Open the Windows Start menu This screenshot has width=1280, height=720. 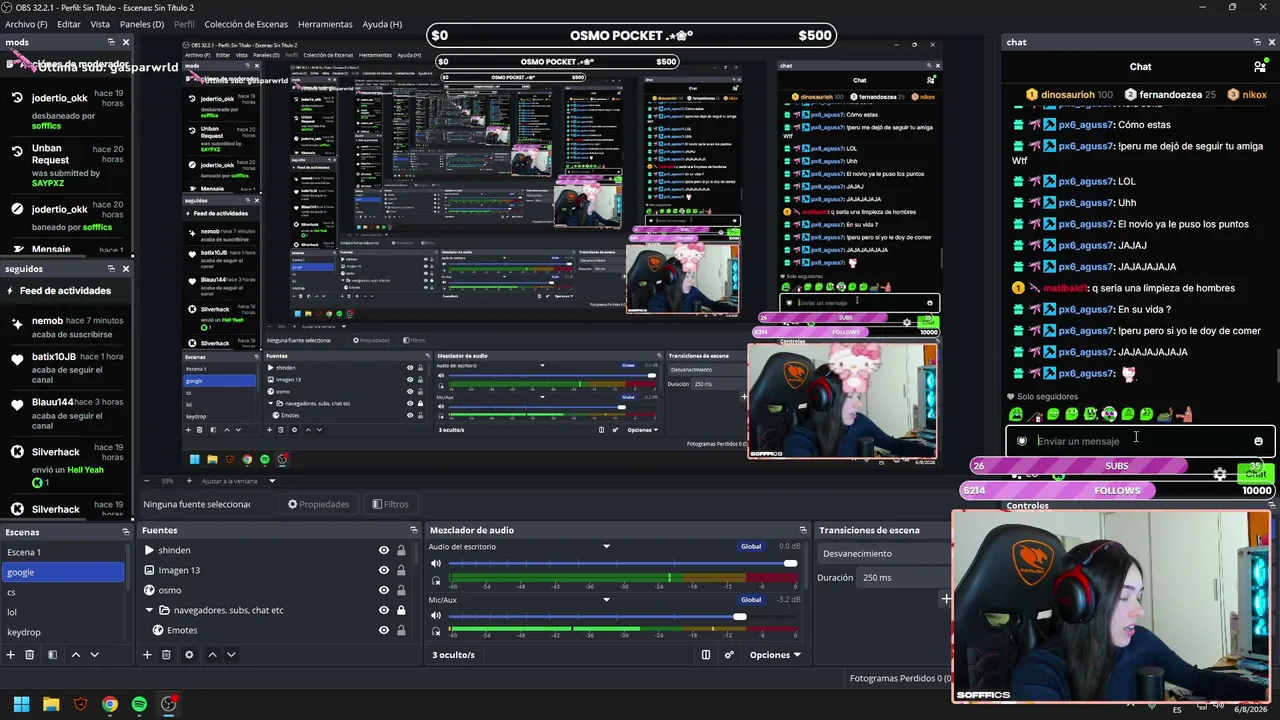(x=21, y=704)
